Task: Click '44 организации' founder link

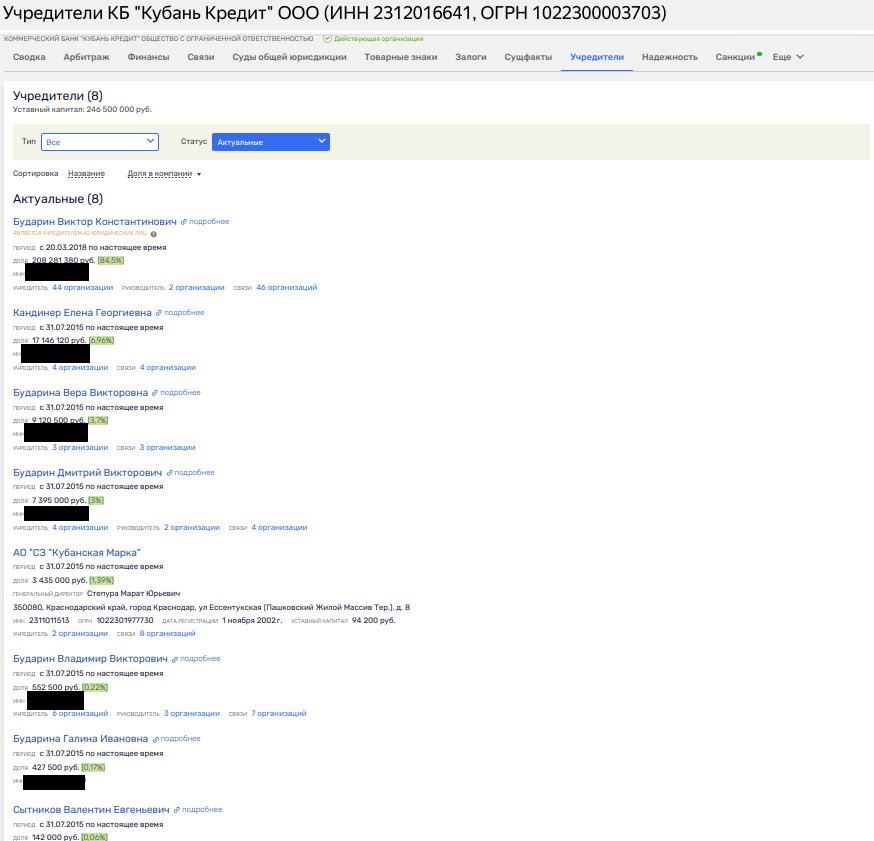Action: [x=82, y=288]
